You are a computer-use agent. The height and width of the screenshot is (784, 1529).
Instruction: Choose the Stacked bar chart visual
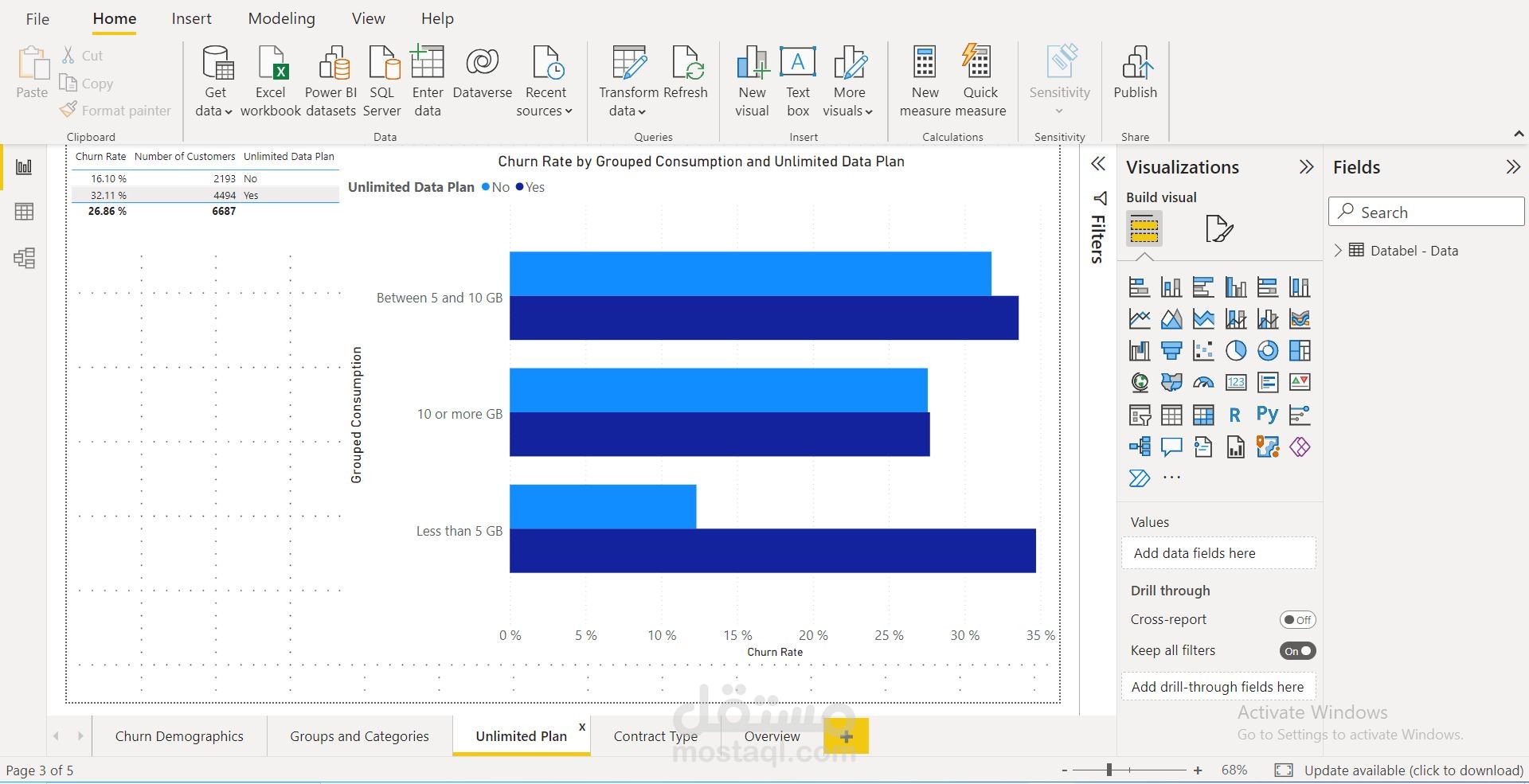(x=1140, y=287)
